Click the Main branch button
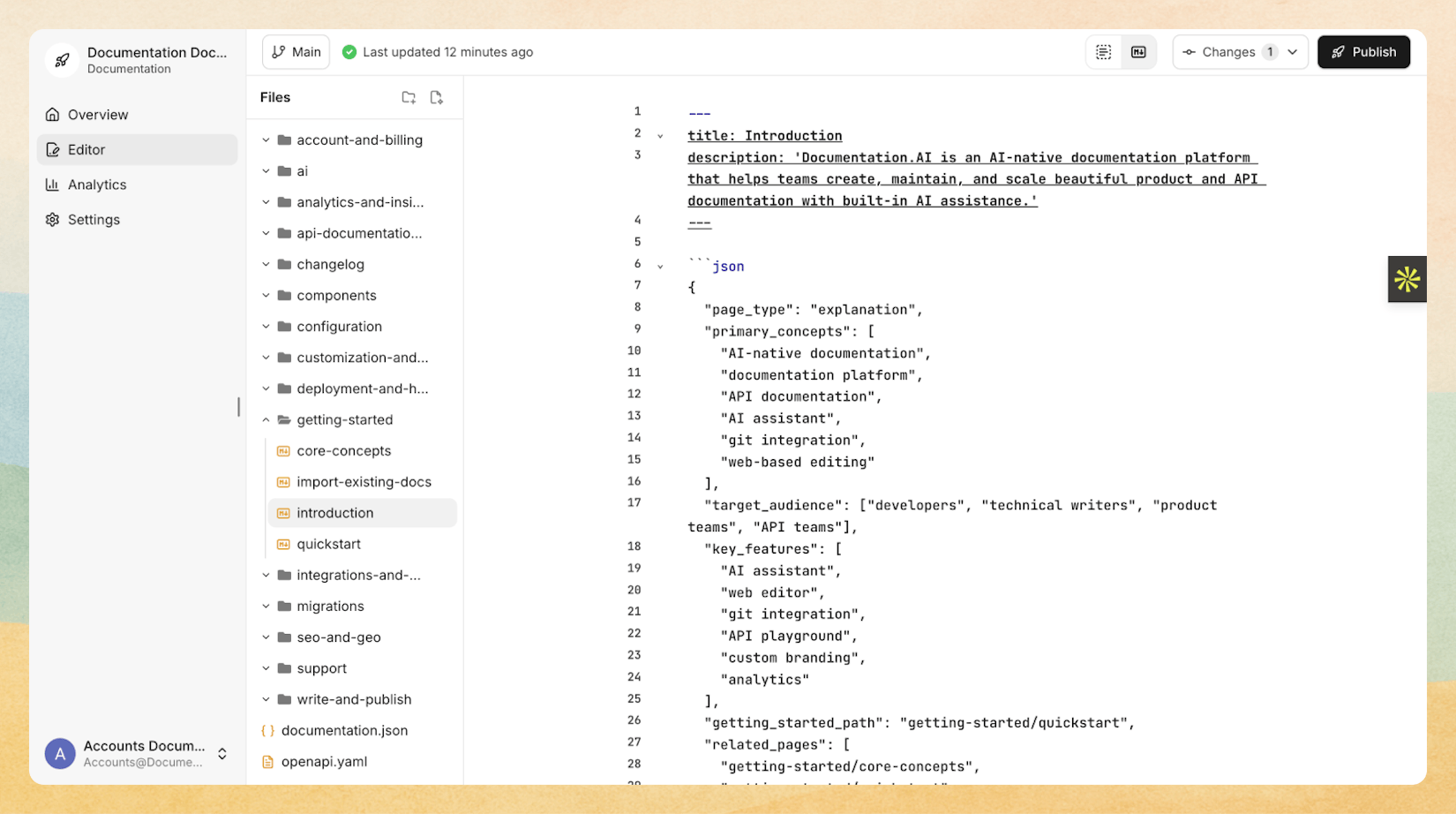 296,51
